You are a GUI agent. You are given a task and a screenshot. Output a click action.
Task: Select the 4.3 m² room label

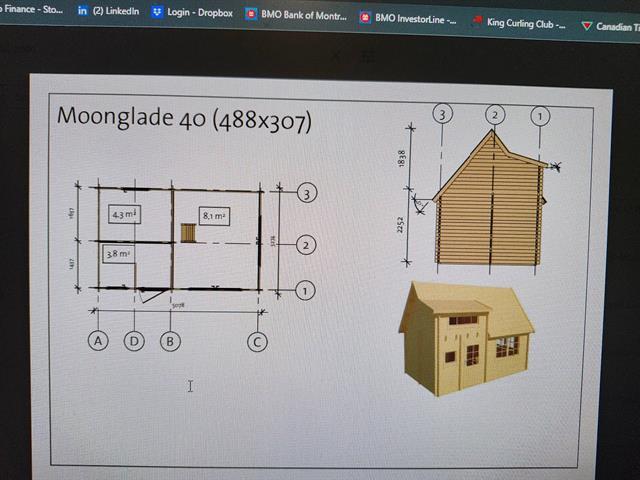[123, 214]
